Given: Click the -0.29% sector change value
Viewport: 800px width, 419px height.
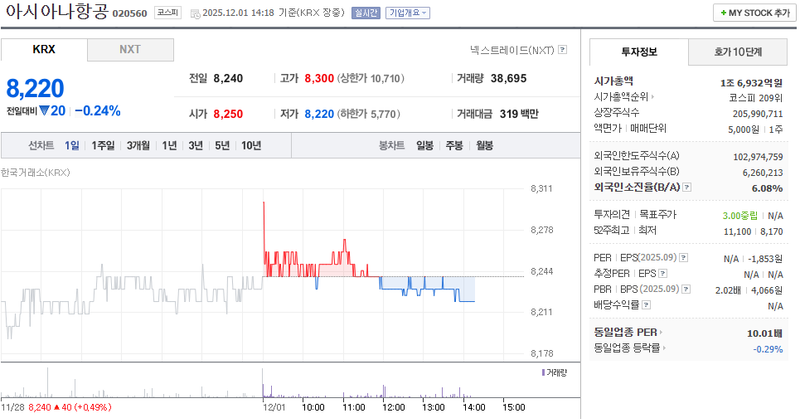Looking at the screenshot, I should [x=768, y=349].
